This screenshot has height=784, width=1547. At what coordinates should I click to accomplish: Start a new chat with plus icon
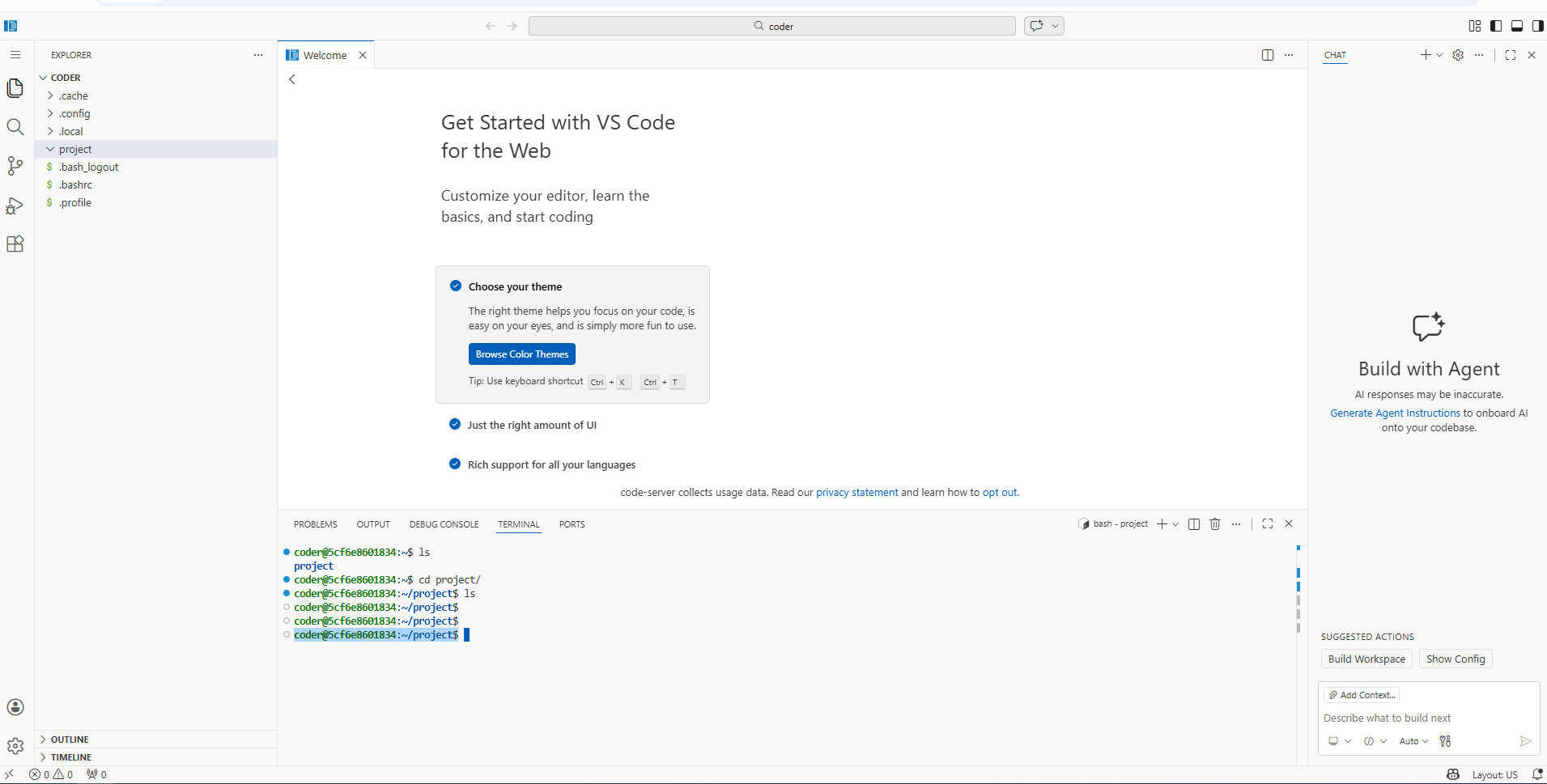(1426, 55)
